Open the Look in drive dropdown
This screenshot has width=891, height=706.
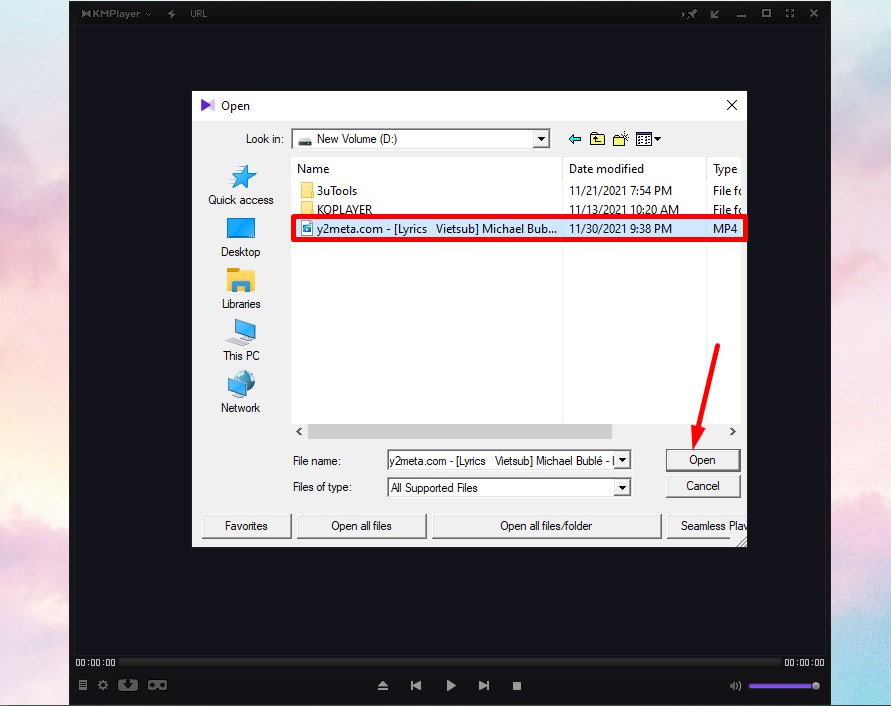tap(541, 138)
